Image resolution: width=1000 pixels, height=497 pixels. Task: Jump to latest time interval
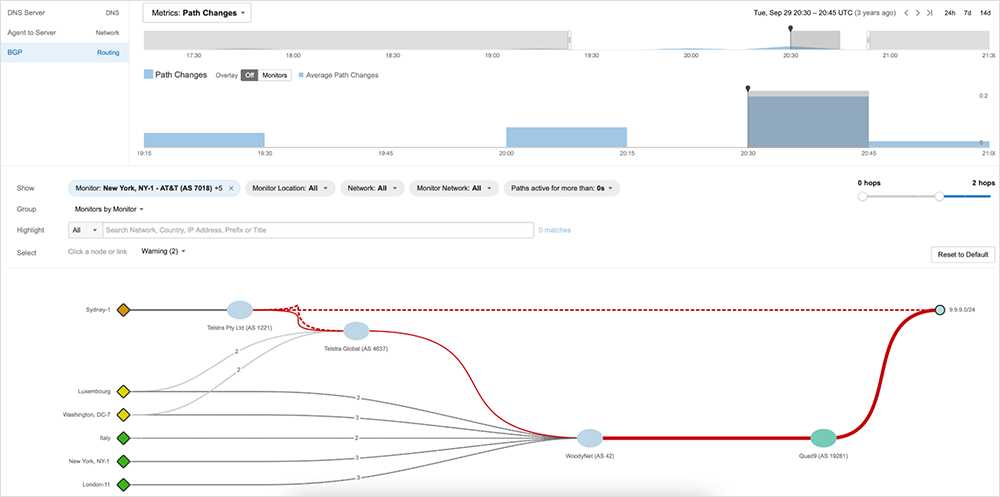pos(930,13)
